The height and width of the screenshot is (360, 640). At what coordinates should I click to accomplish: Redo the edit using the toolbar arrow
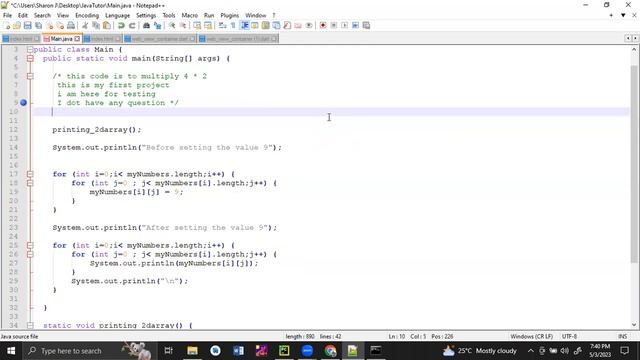(132, 25)
